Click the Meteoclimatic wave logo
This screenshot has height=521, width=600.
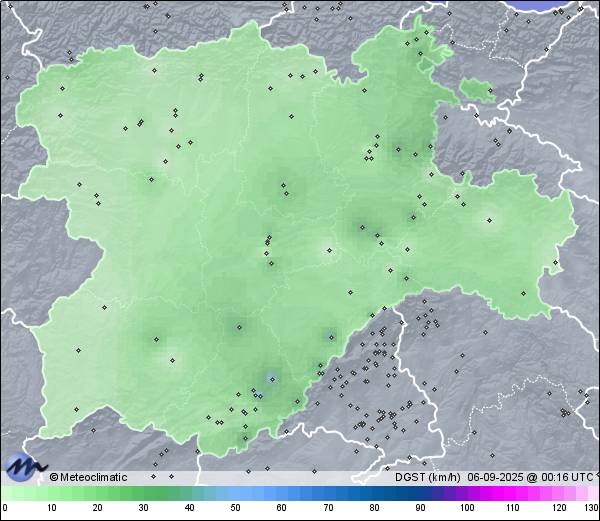25,467
